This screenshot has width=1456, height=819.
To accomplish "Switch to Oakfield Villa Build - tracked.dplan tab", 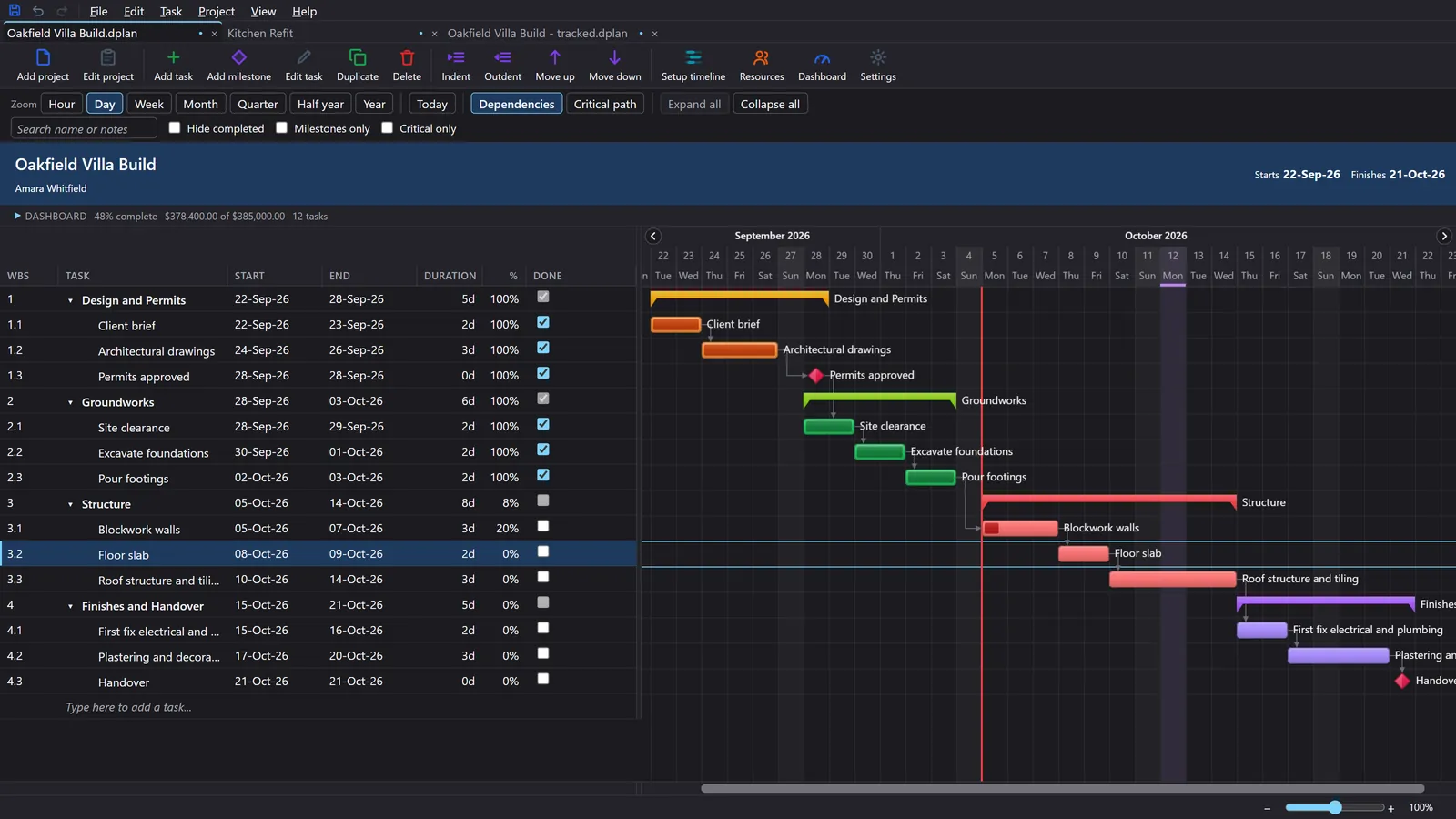I will coord(537,33).
